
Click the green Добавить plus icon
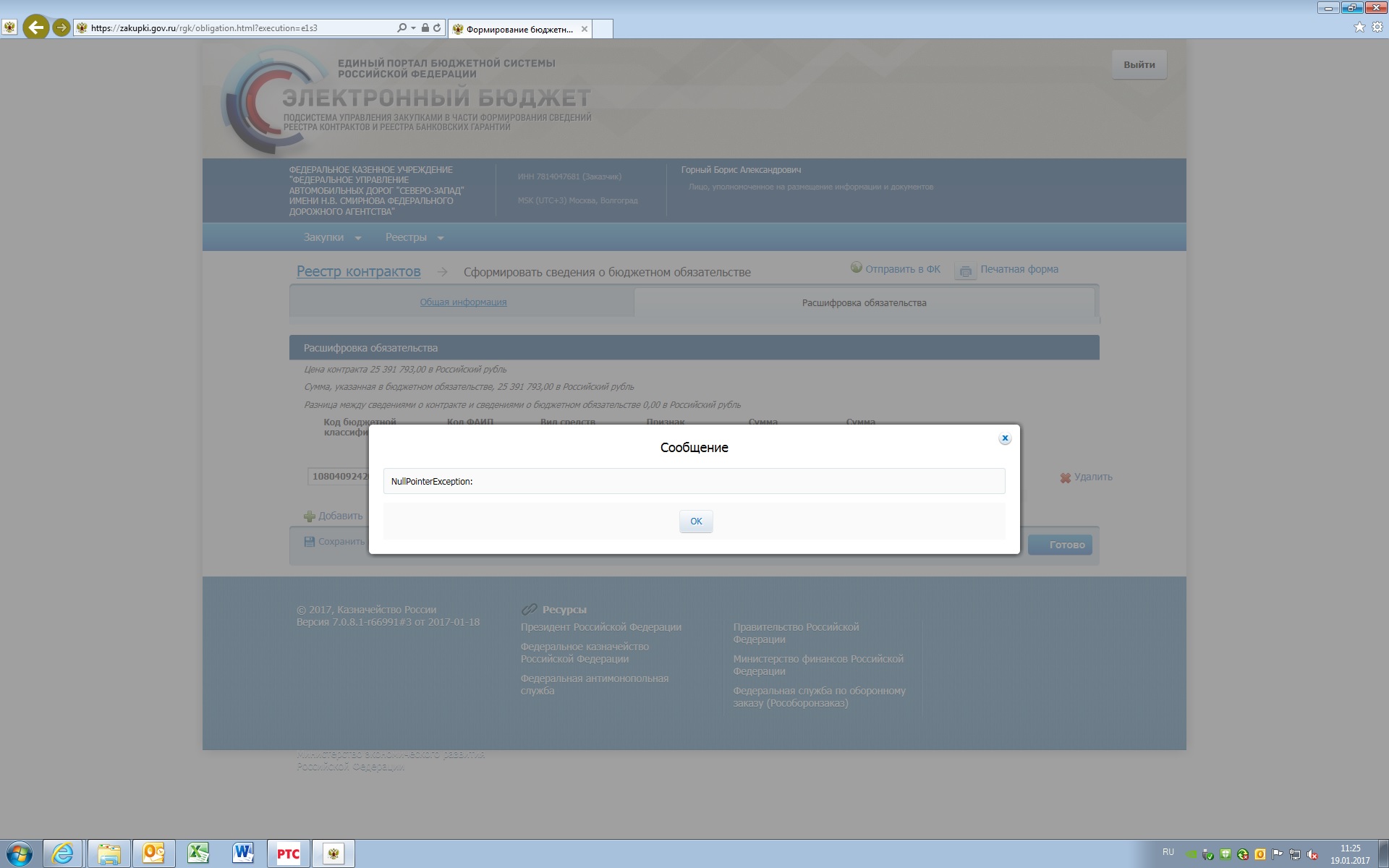coord(309,516)
